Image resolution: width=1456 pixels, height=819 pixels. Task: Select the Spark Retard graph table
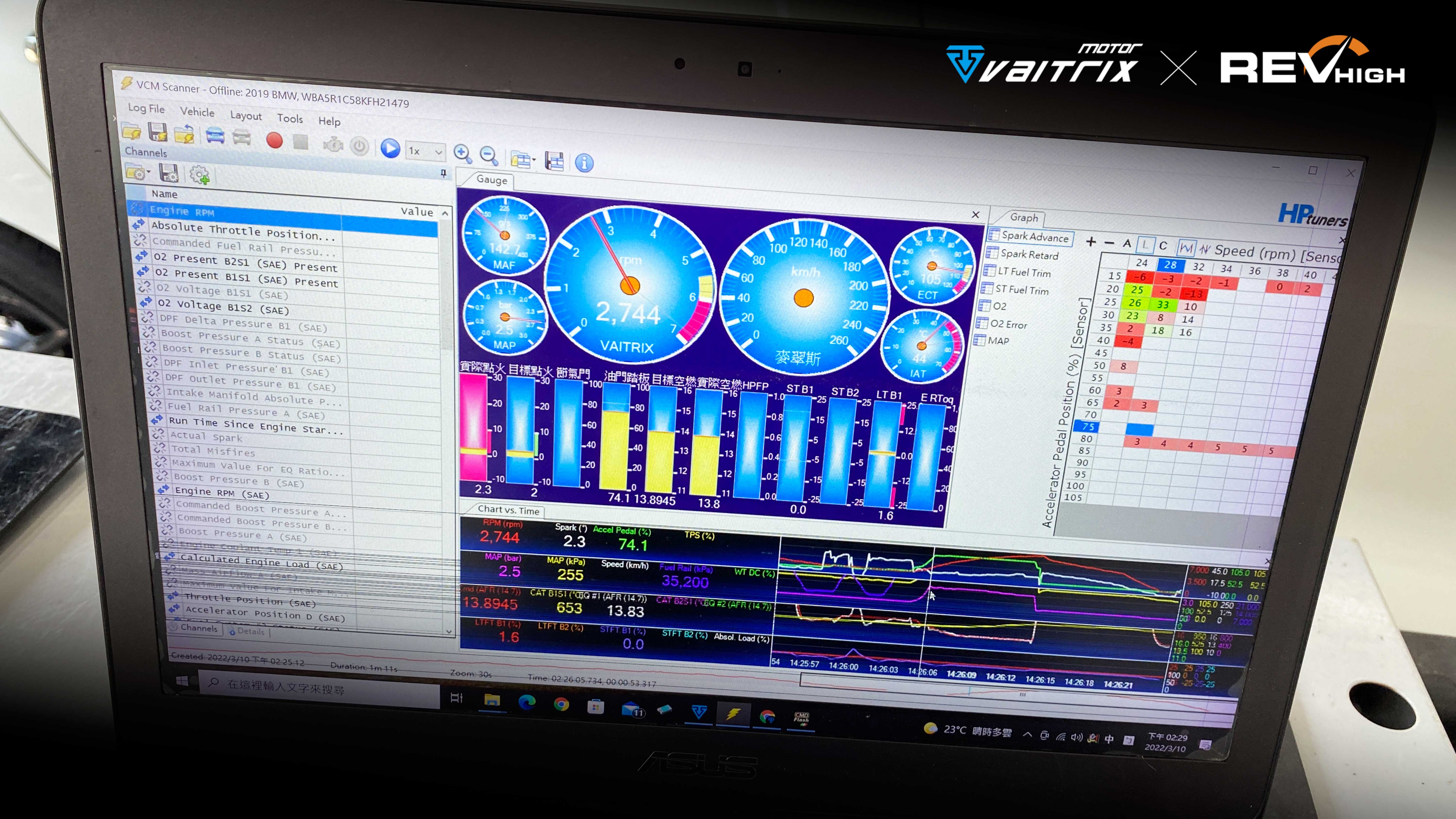[x=1023, y=254]
